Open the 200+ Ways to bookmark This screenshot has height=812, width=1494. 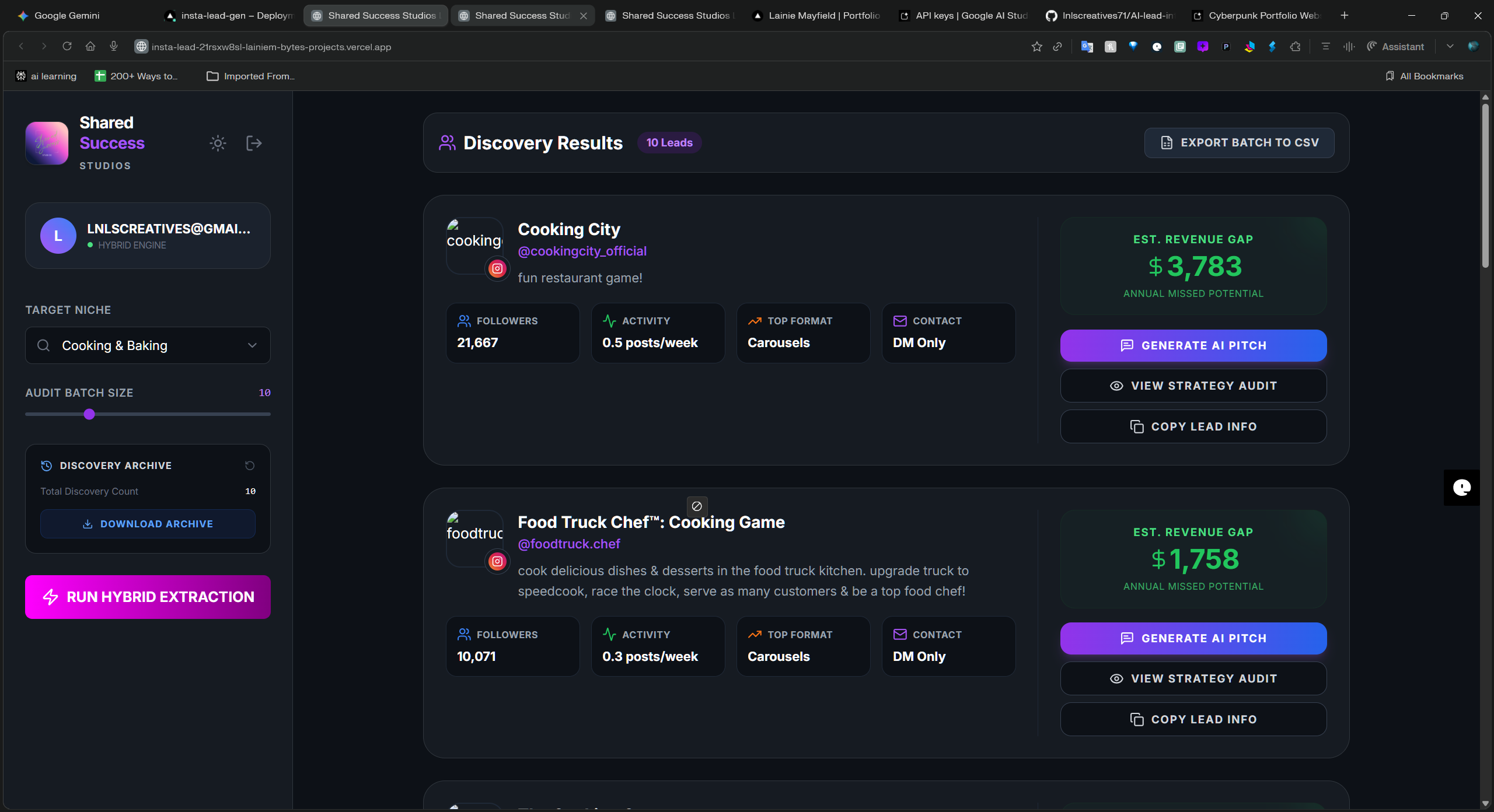[x=137, y=76]
